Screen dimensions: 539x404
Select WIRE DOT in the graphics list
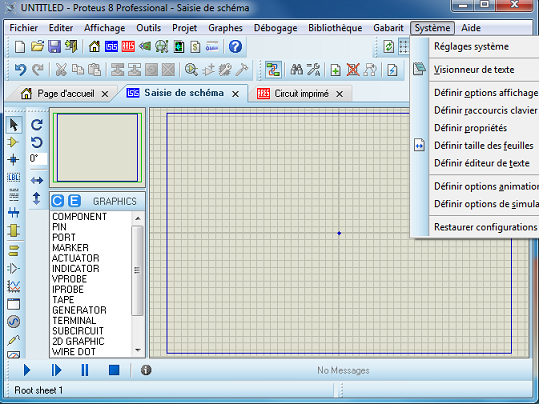pyautogui.click(x=74, y=352)
